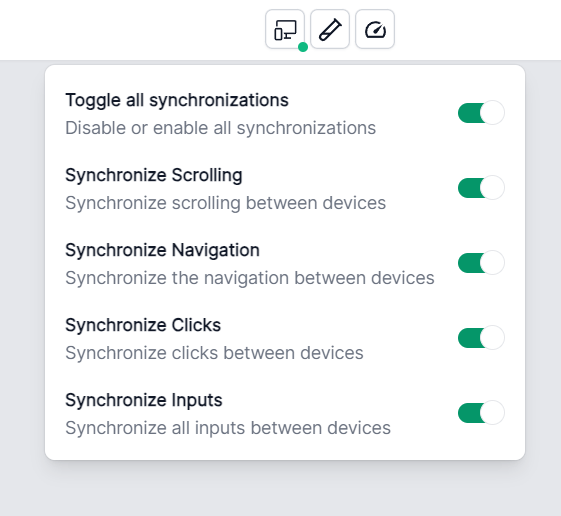Screen dimensions: 561x516
Task: Choose the Synchronize Navigation label
Action: click(162, 250)
